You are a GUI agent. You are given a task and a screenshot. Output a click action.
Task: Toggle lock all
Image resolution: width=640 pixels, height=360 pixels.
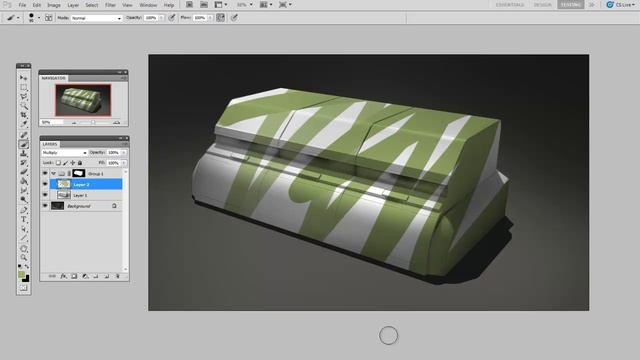[80, 163]
